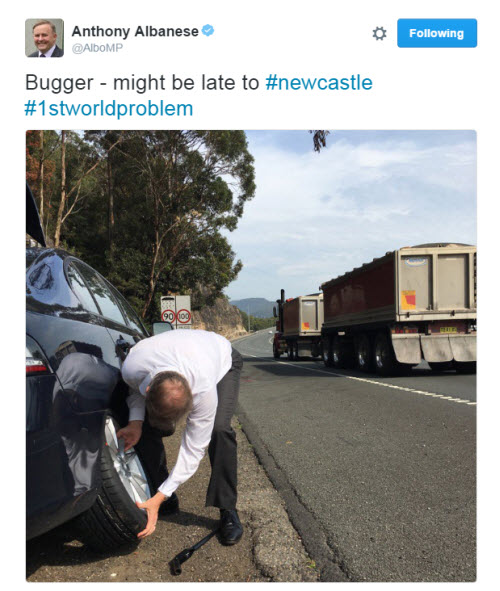Open the Anthony Albanese name link

pos(135,31)
